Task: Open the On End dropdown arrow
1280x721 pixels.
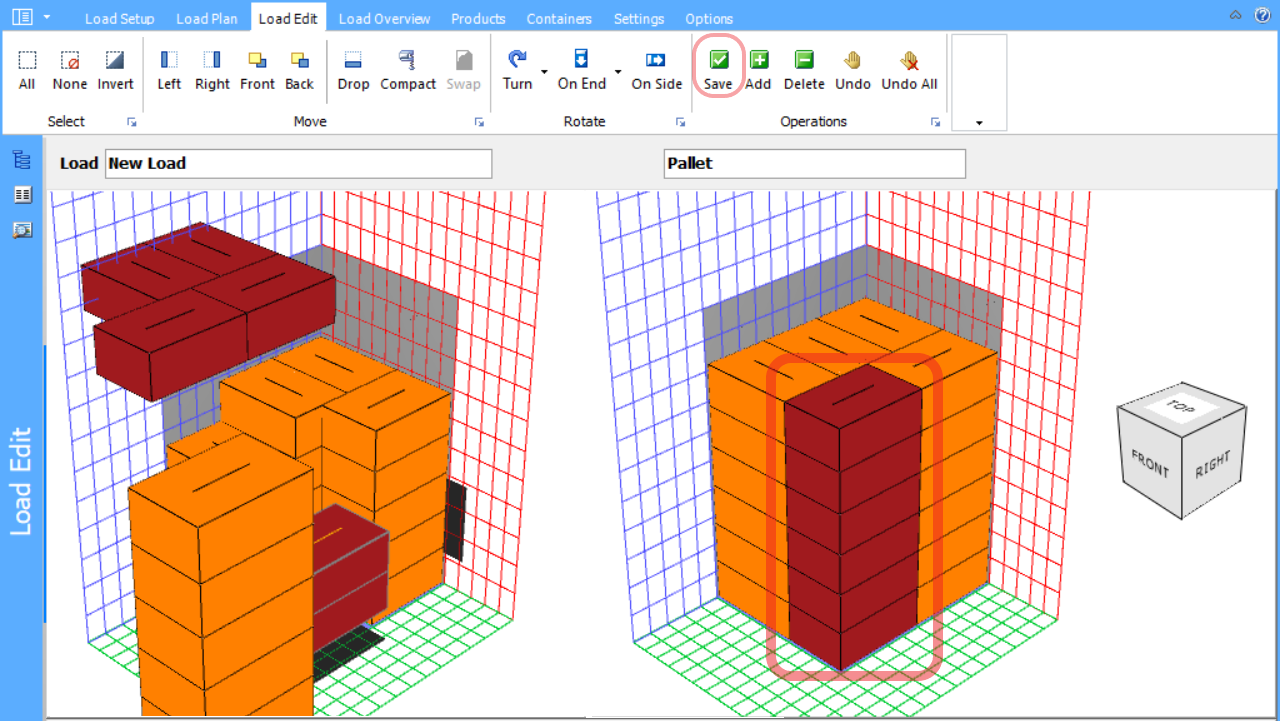Action: [x=618, y=72]
